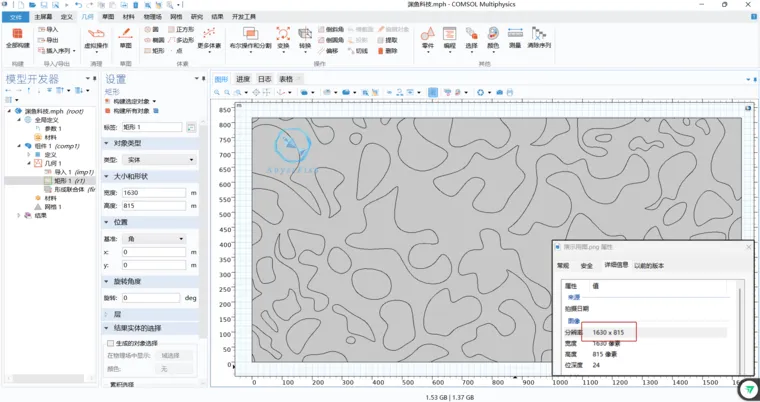Click the 宽度 input field showing 1630

coord(154,193)
